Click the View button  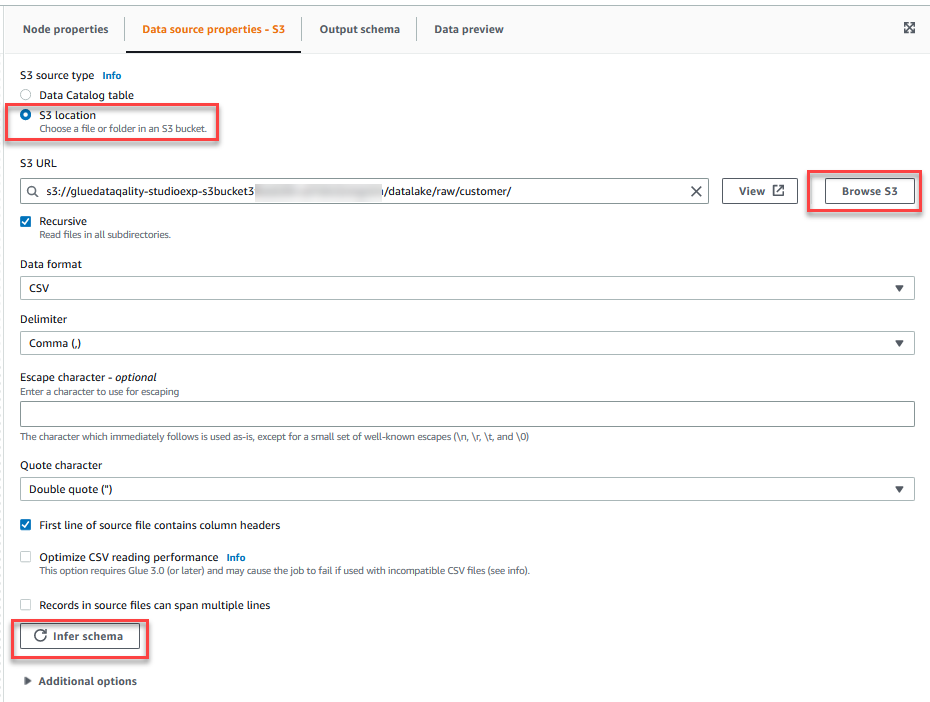(x=760, y=191)
